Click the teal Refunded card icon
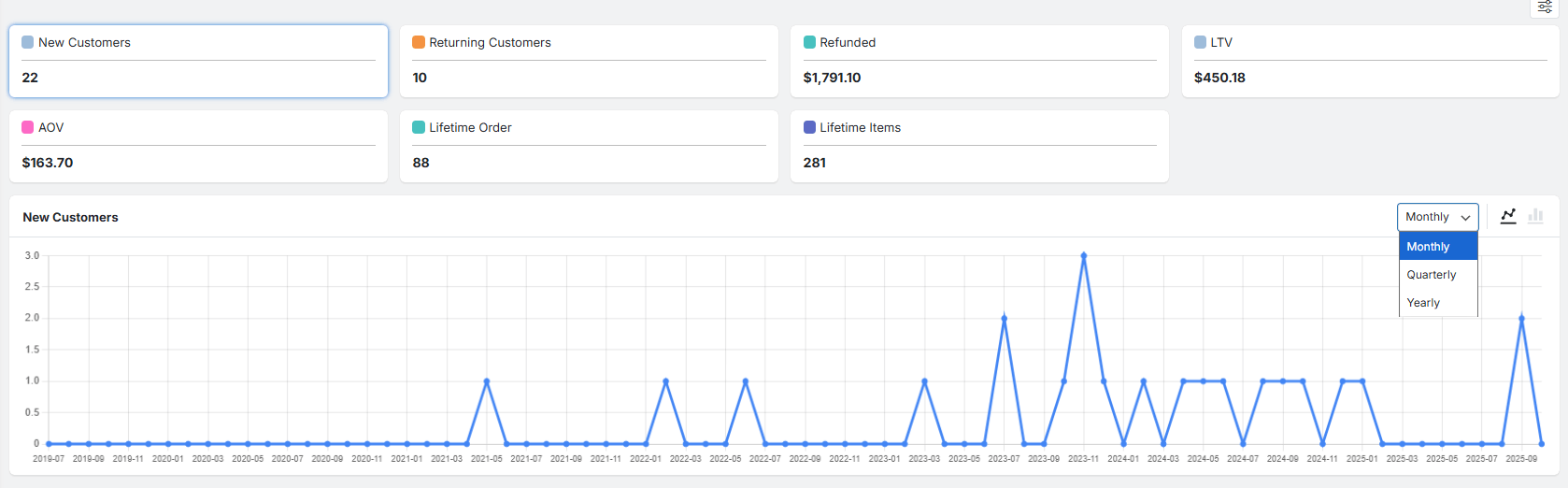This screenshot has width=1568, height=488. pos(809,42)
